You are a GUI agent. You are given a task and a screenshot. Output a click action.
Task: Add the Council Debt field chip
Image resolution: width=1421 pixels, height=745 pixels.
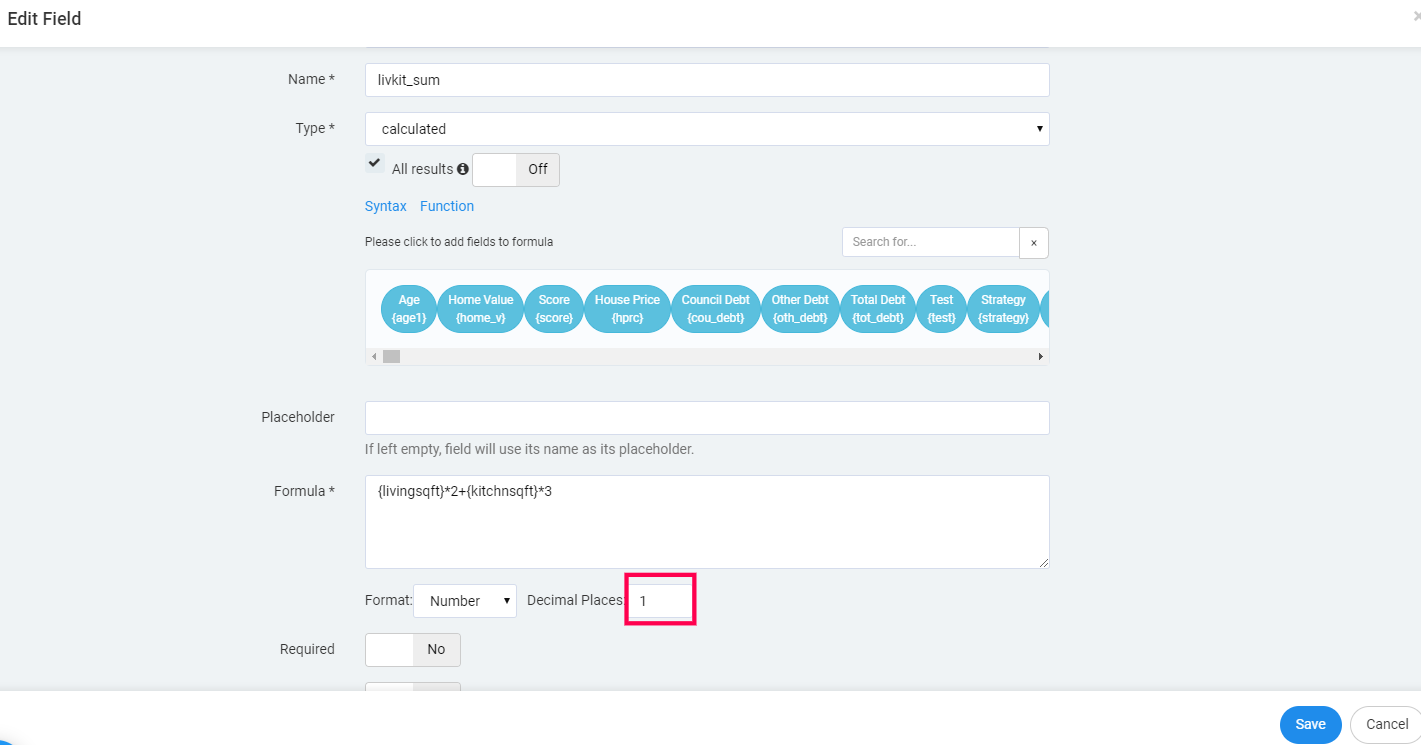coord(716,309)
